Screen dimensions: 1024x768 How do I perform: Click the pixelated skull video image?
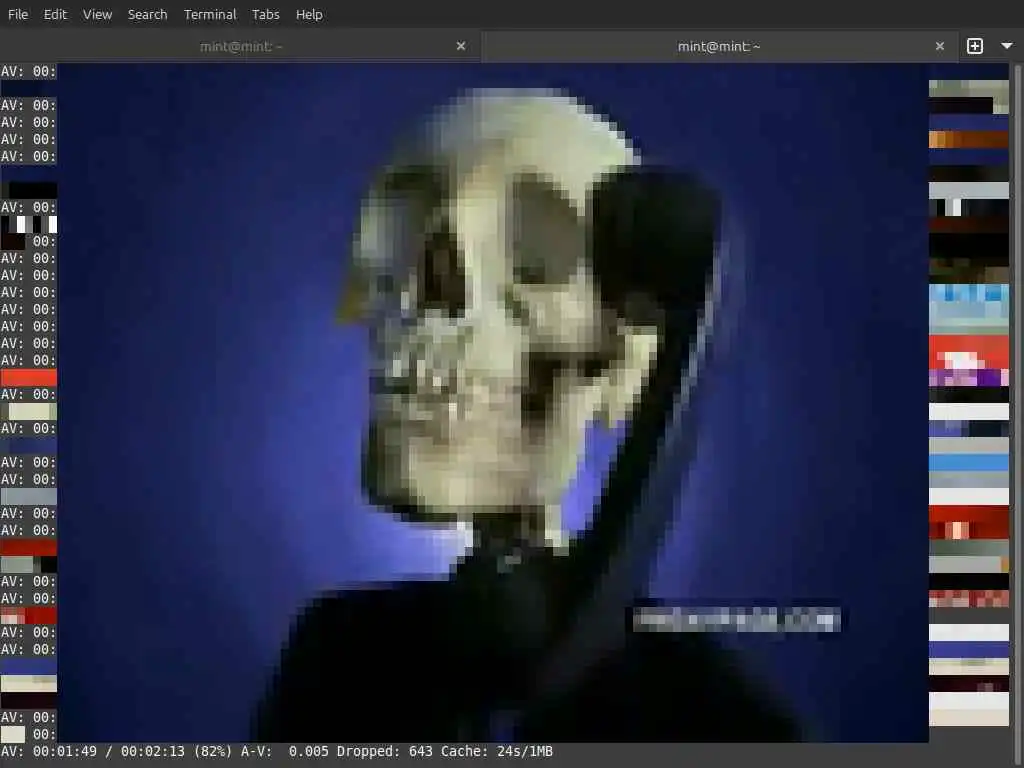coord(493,403)
